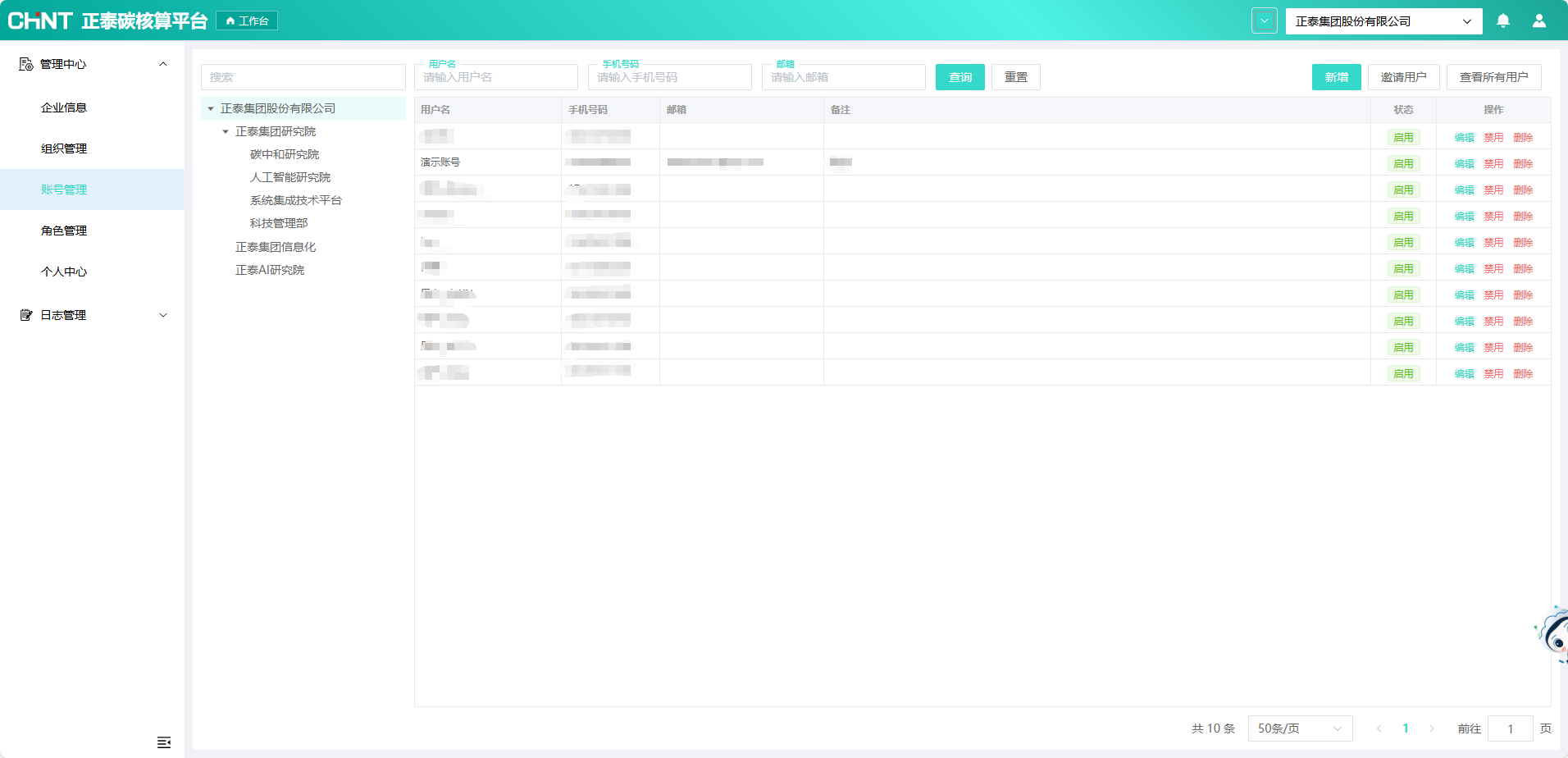1568x758 pixels.
Task: Open the company selector dropdown 正泰集团股份有限公司
Action: pos(1384,21)
